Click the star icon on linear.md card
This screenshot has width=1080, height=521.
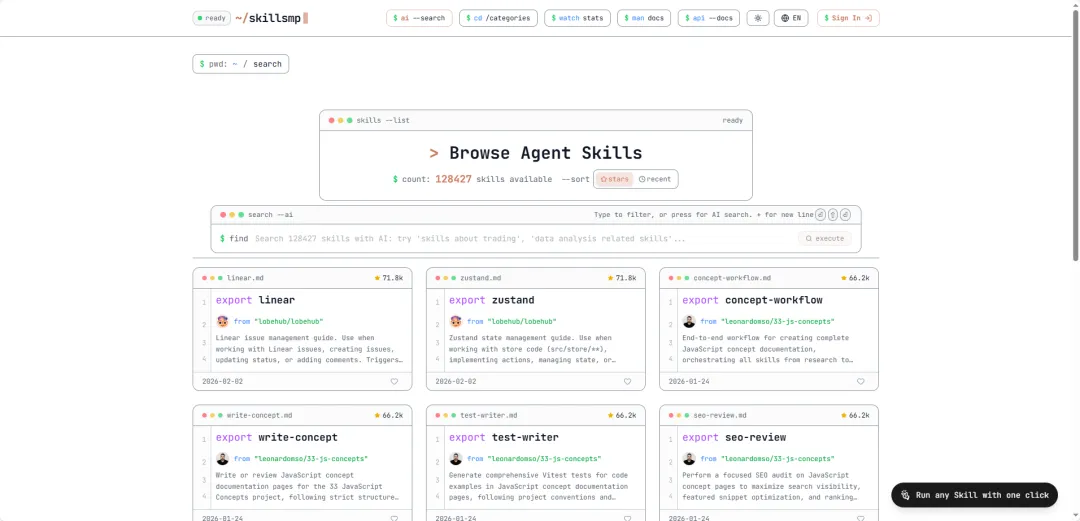click(x=377, y=278)
